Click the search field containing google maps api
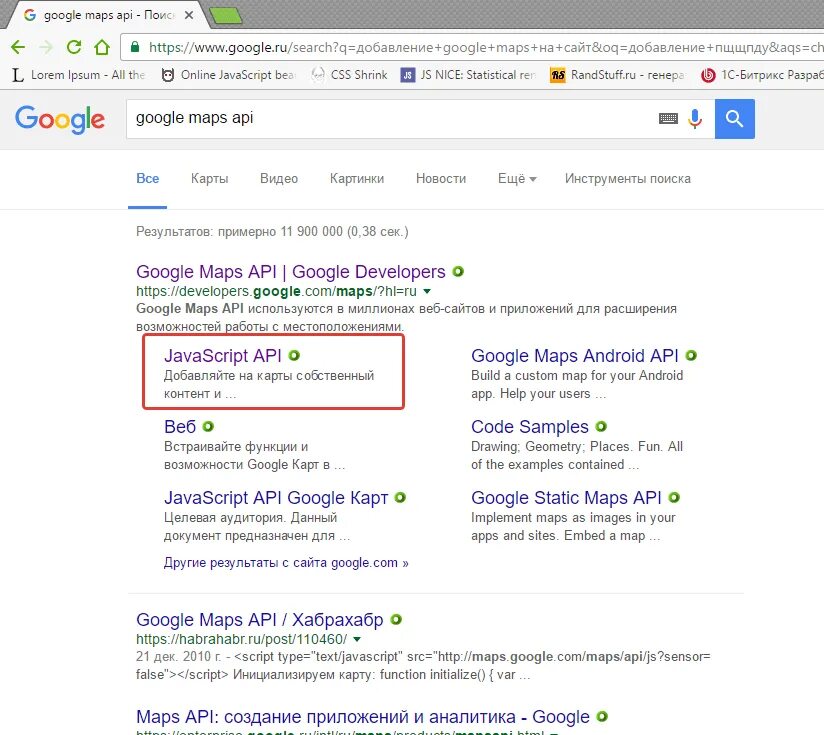This screenshot has height=735, width=824. pyautogui.click(x=389, y=119)
